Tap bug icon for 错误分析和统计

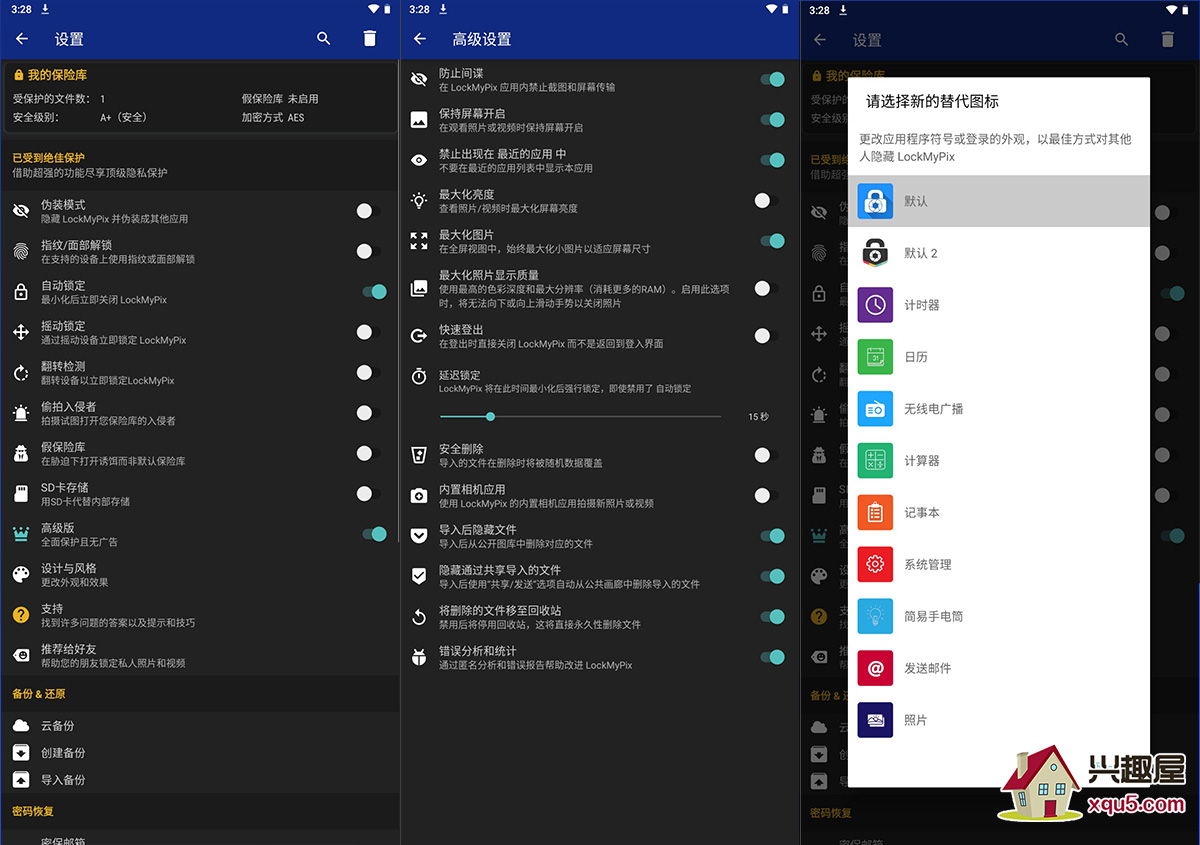(419, 657)
